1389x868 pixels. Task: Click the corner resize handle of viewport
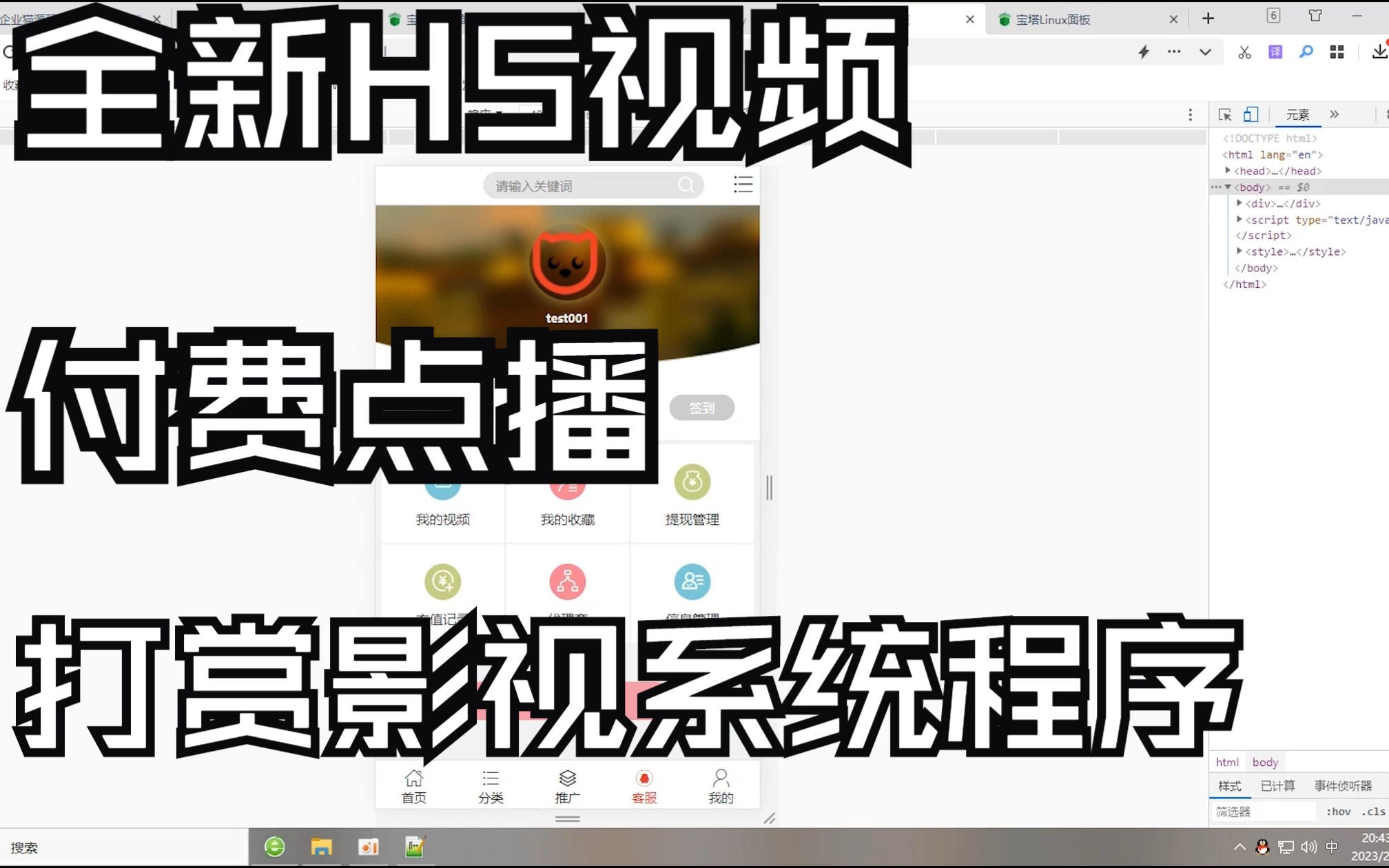click(769, 818)
